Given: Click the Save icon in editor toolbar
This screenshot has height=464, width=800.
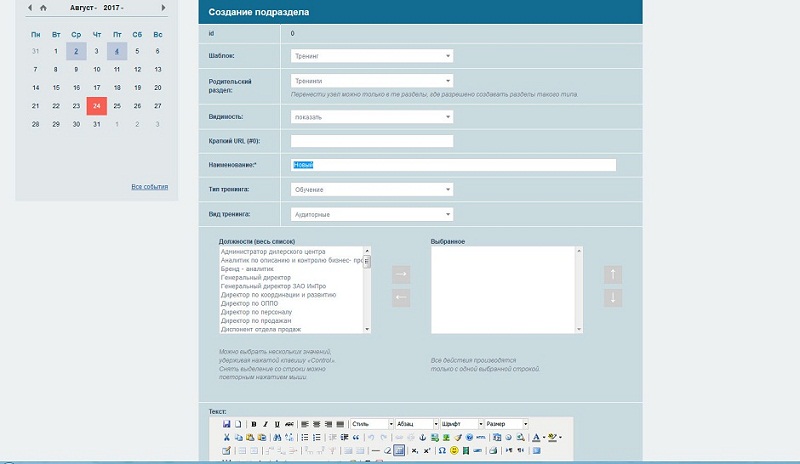Looking at the screenshot, I should (227, 424).
